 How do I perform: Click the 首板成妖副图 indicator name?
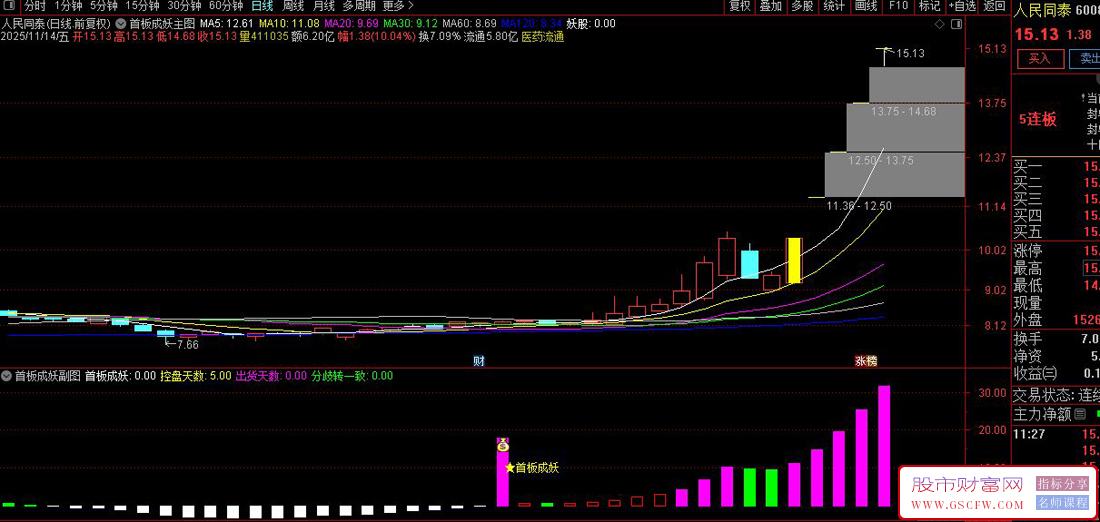(48, 376)
